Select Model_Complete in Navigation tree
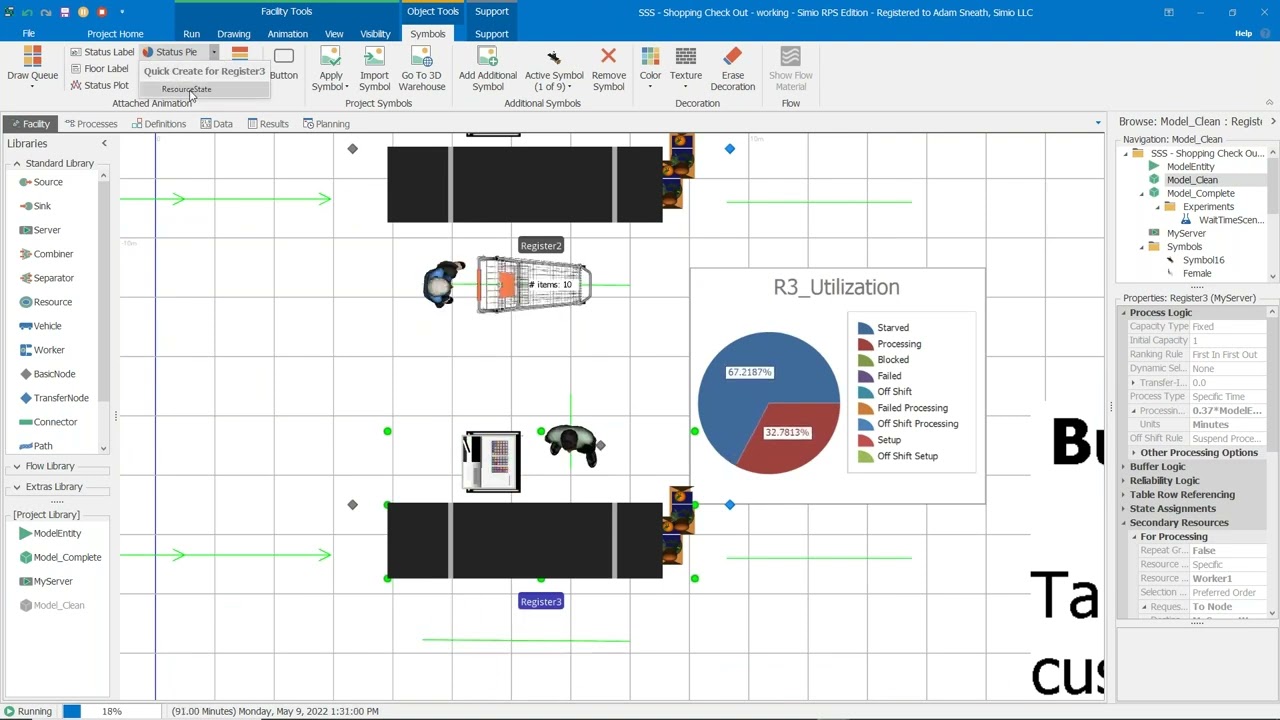 coord(1200,193)
